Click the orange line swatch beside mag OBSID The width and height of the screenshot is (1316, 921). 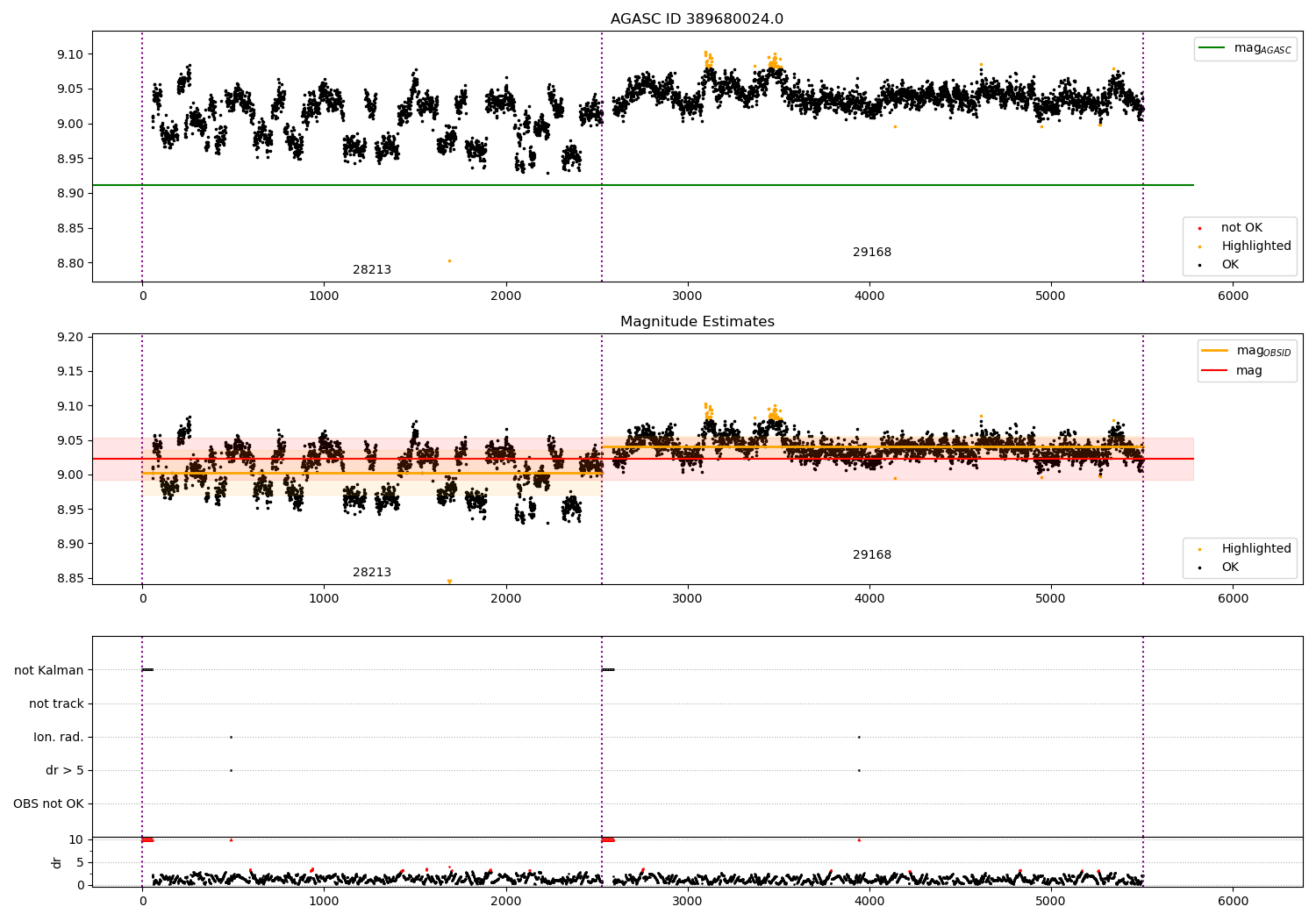point(1215,351)
